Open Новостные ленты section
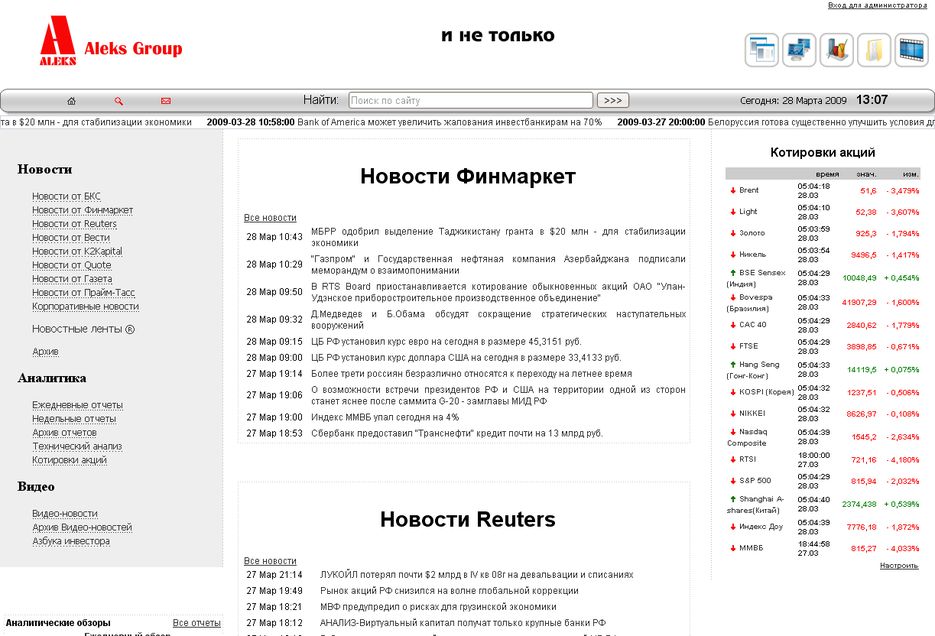 83,329
